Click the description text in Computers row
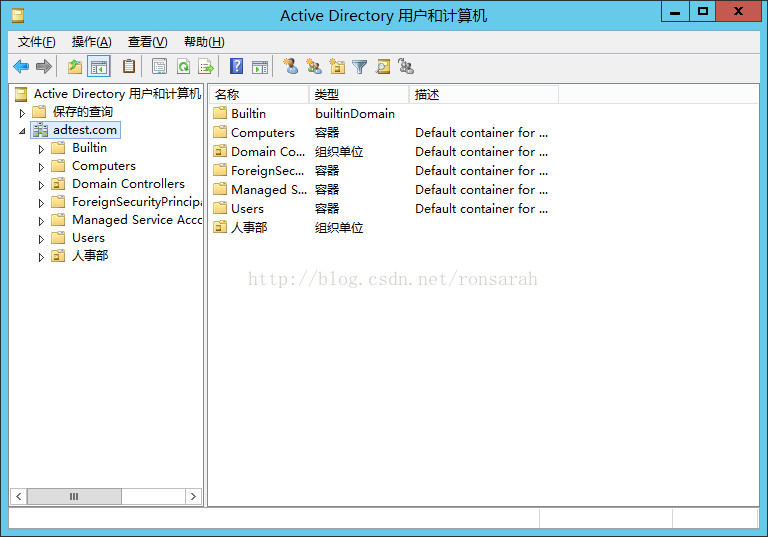 pos(481,133)
